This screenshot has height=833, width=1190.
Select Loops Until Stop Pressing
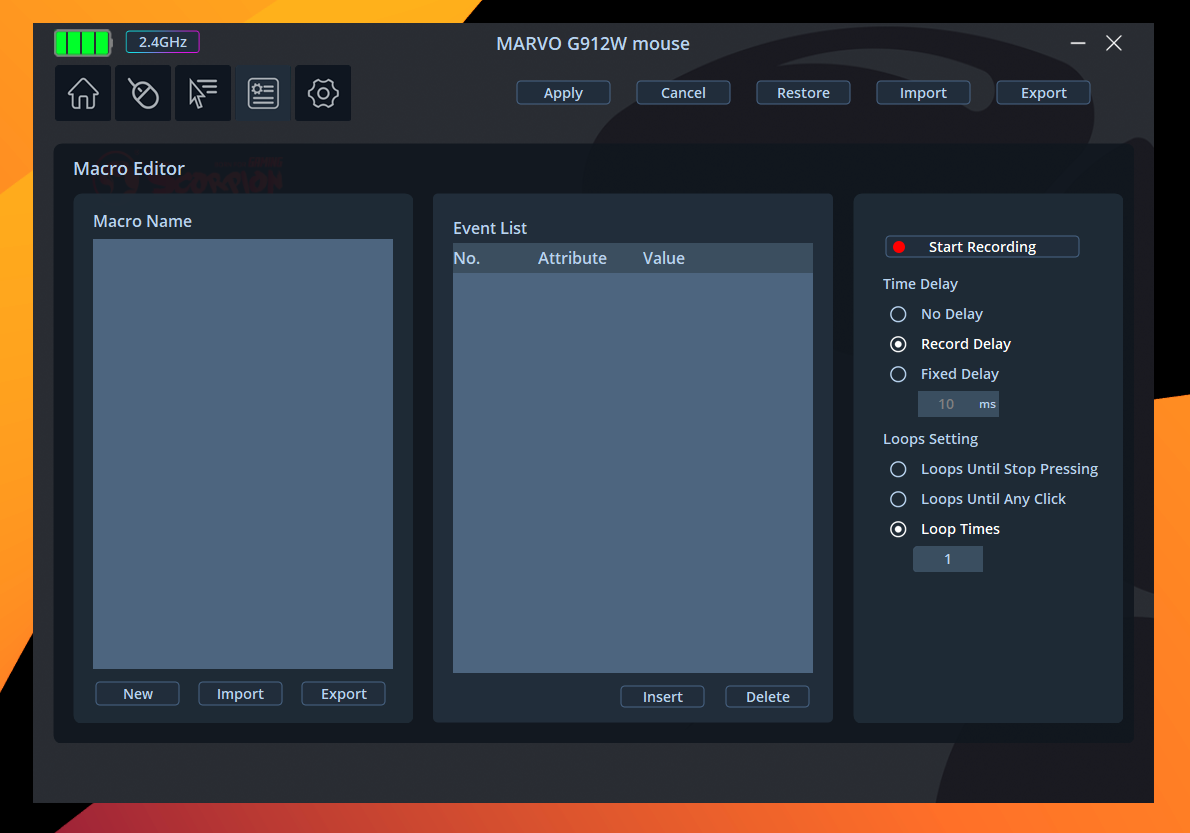898,469
